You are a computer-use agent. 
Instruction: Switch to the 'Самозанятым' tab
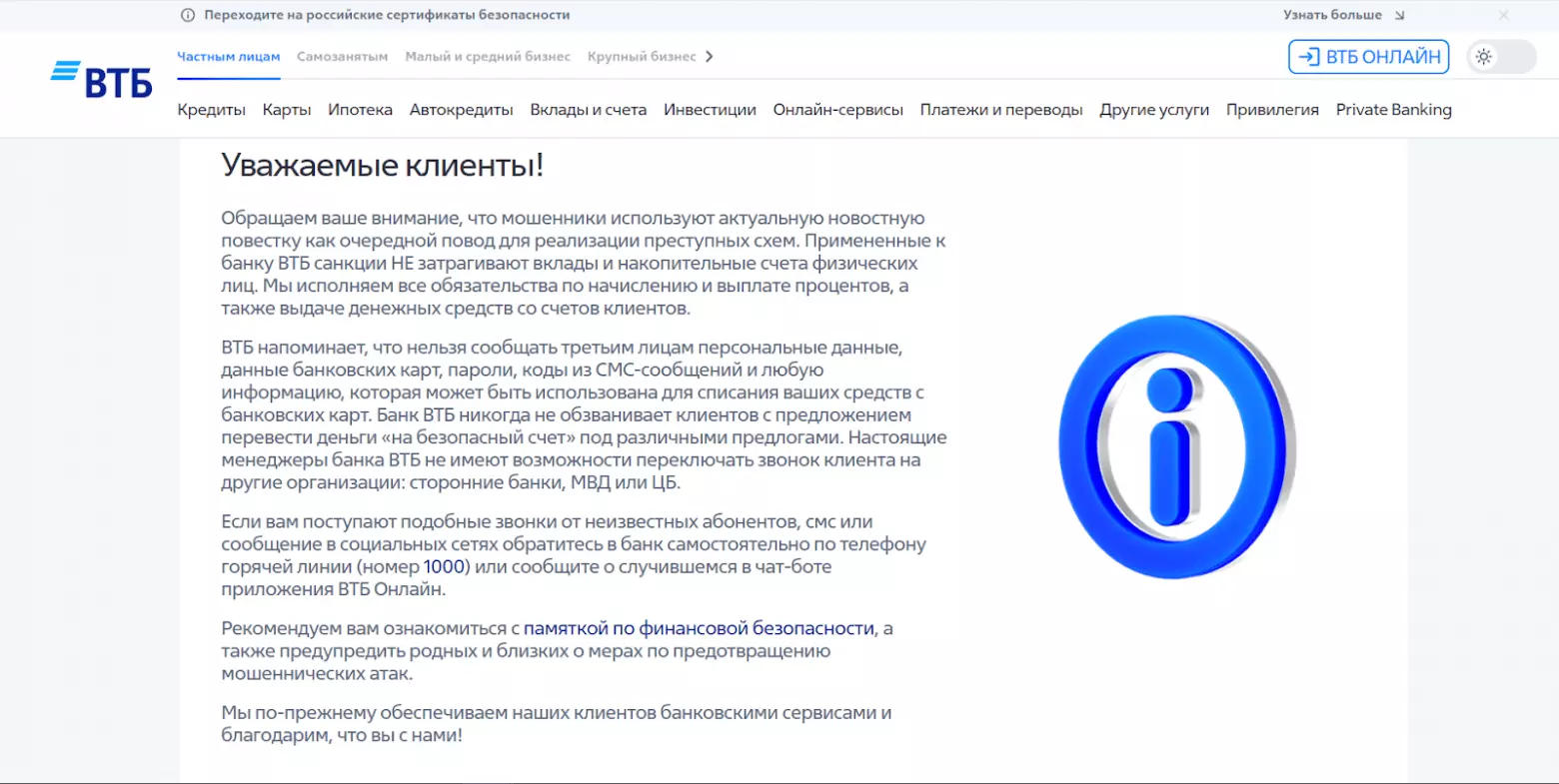(343, 57)
